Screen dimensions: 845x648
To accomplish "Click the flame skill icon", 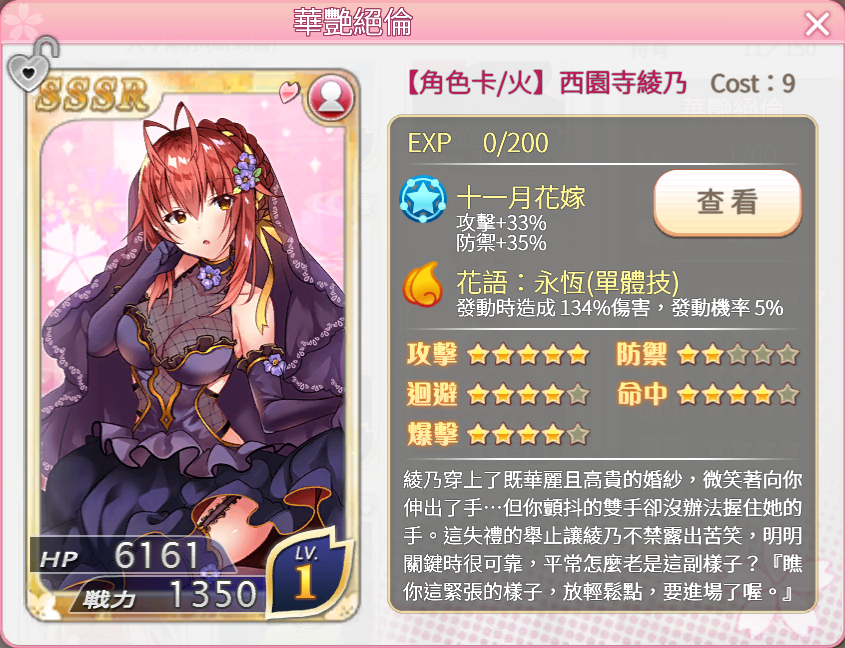I will pos(422,284).
